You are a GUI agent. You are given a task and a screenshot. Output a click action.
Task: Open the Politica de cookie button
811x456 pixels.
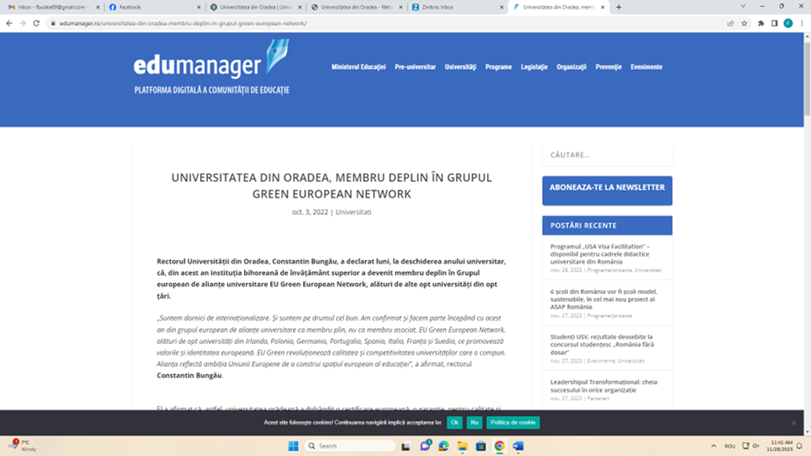(x=513, y=423)
